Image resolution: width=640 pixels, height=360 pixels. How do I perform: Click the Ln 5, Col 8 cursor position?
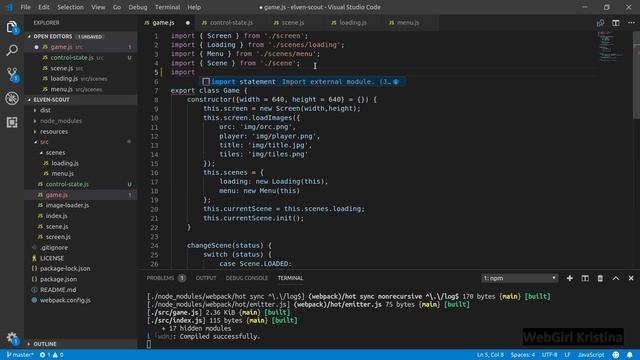(x=490, y=355)
